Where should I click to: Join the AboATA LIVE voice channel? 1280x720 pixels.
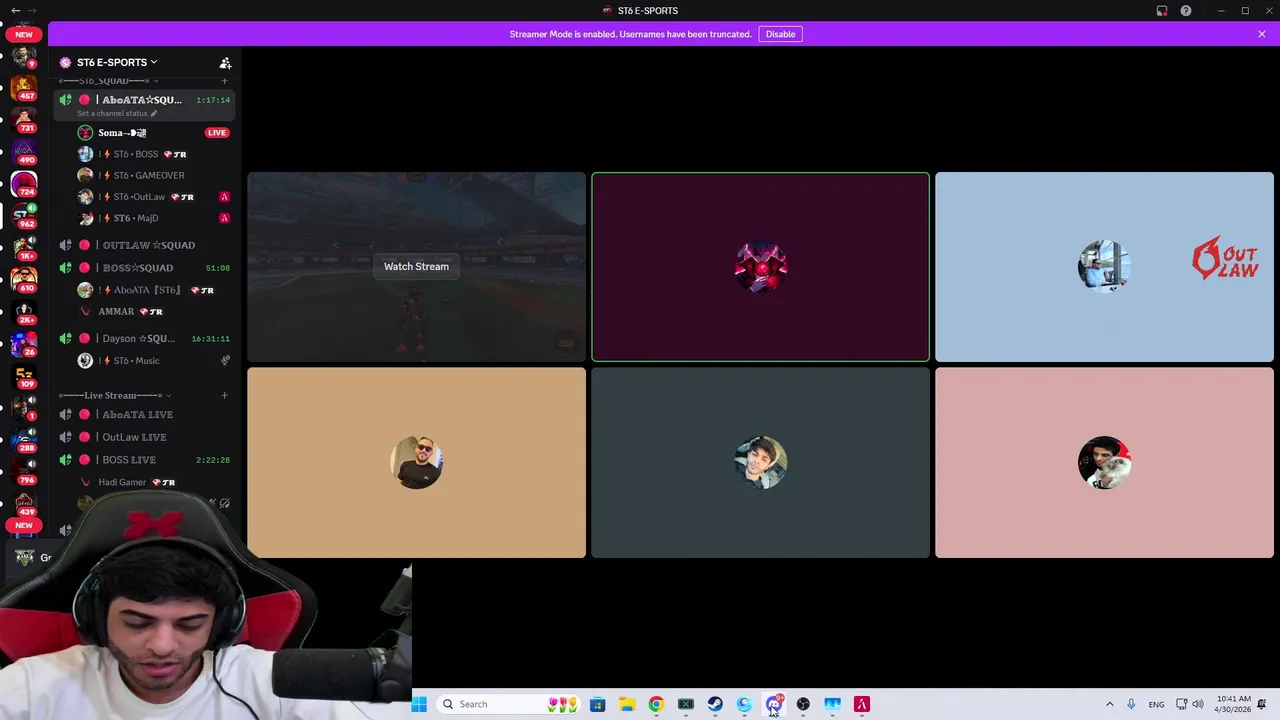[145, 414]
